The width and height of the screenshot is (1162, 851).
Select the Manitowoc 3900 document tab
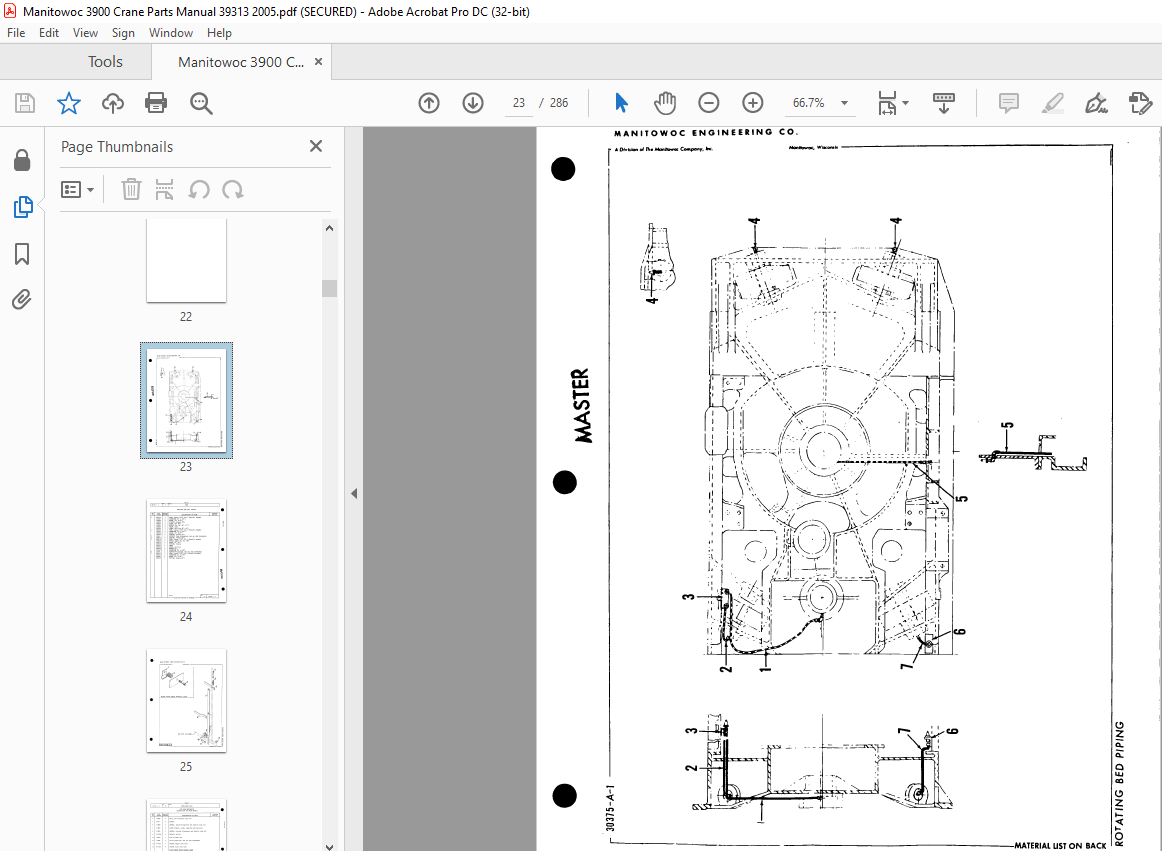[x=241, y=62]
